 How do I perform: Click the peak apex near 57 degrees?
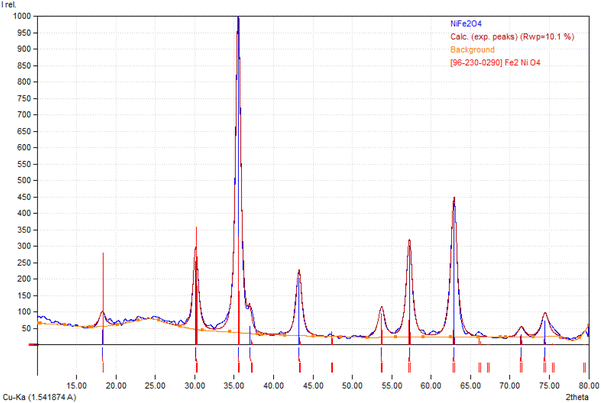click(x=409, y=240)
